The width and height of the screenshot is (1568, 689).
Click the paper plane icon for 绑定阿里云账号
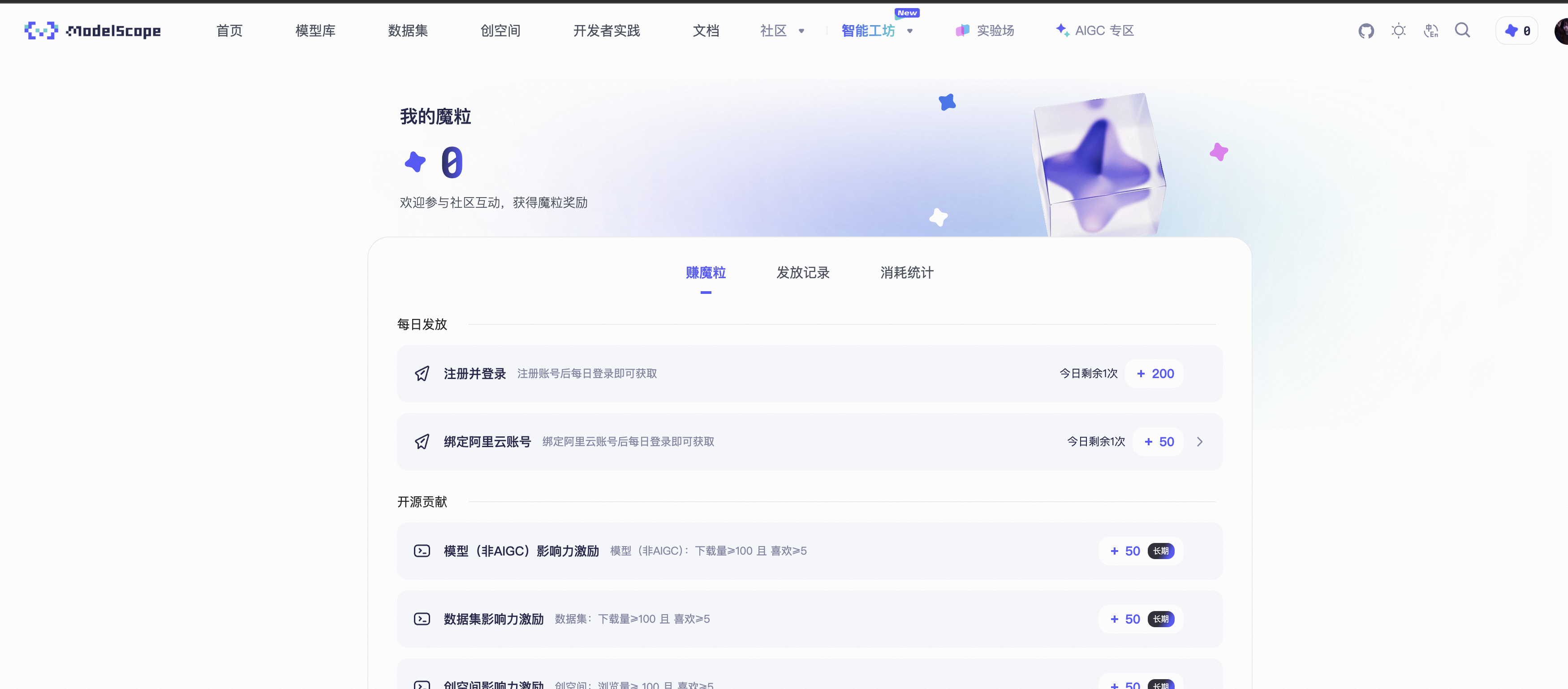[422, 442]
